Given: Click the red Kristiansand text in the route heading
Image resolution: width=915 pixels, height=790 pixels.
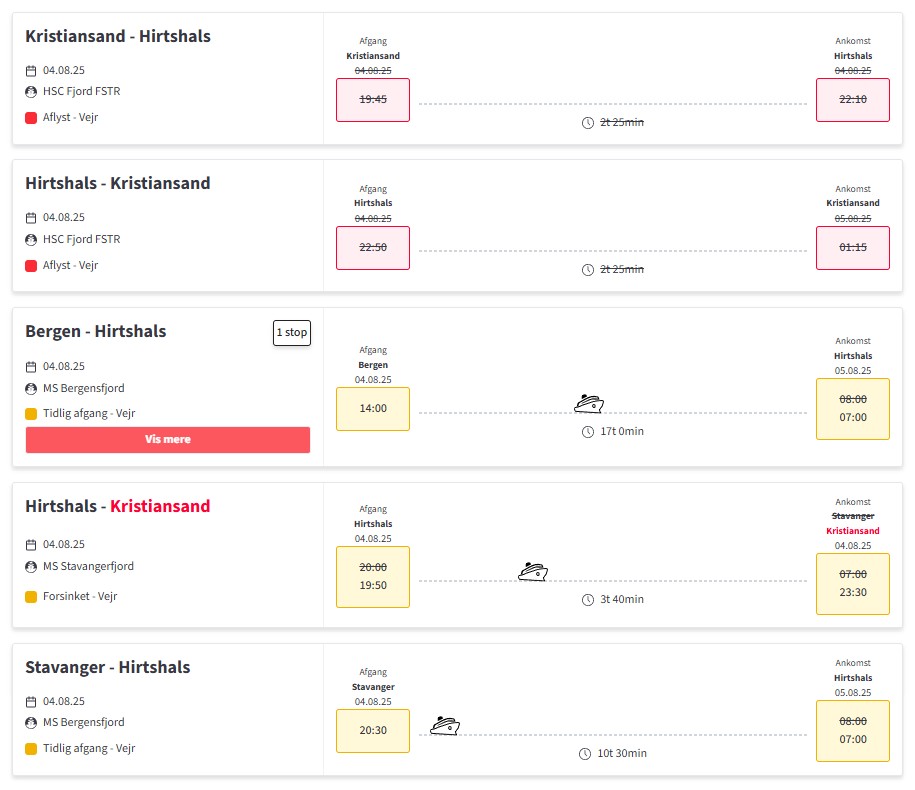Looking at the screenshot, I should coord(160,506).
